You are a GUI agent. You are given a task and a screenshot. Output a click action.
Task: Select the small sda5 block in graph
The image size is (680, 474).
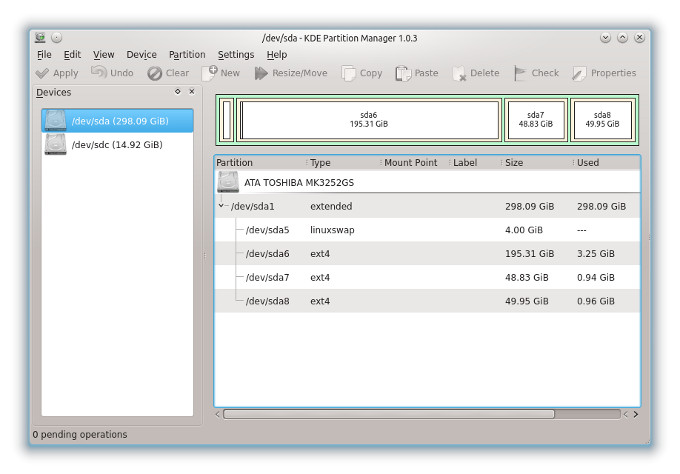tap(226, 120)
